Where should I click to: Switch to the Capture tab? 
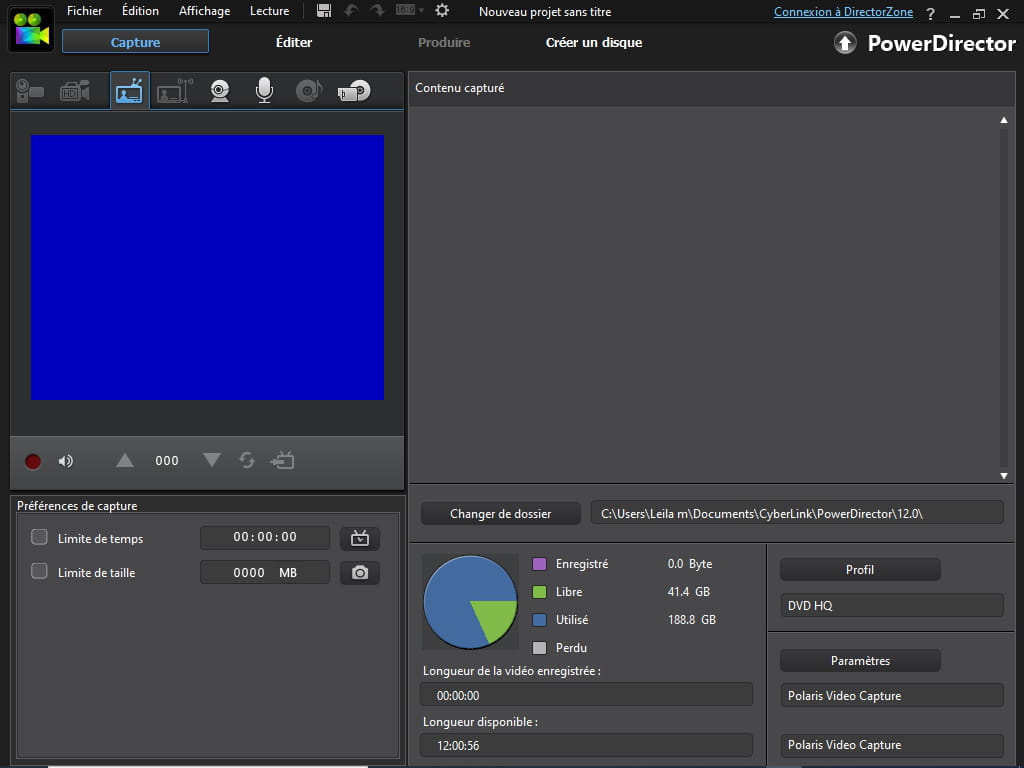[135, 42]
